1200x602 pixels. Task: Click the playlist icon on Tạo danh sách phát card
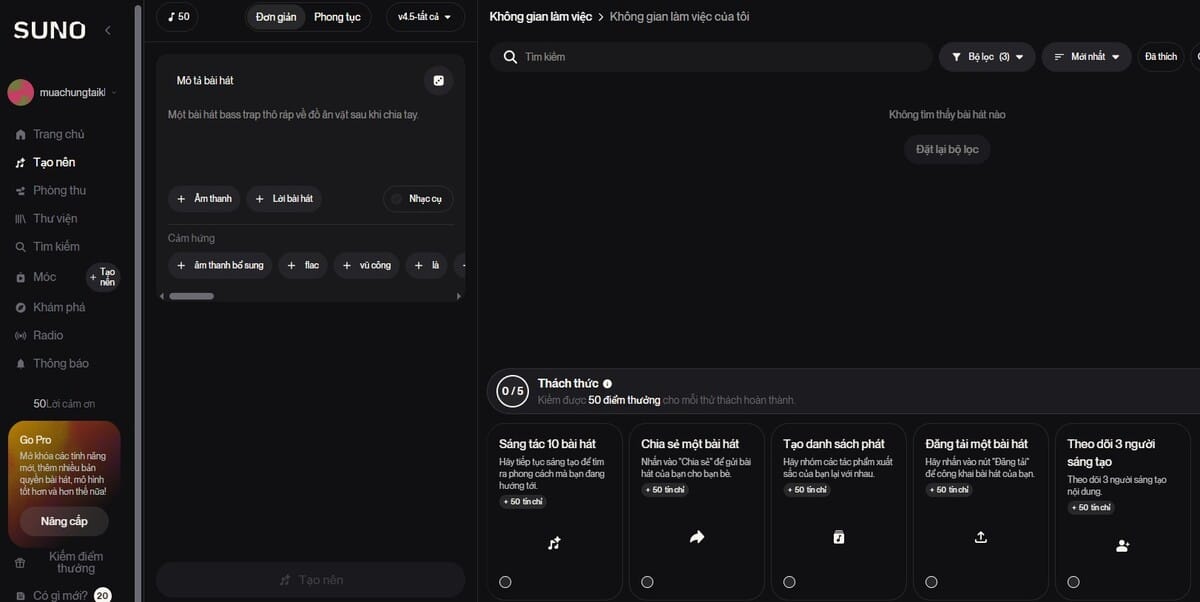point(839,537)
